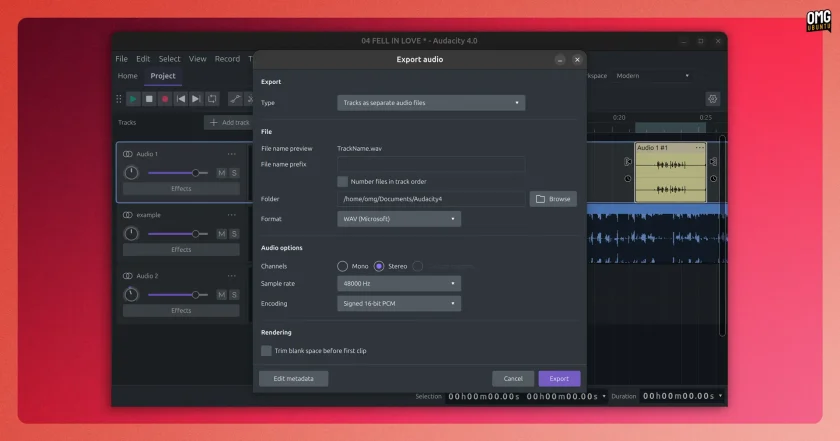The height and width of the screenshot is (441, 840).
Task: Open the export Type dropdown
Action: [431, 103]
